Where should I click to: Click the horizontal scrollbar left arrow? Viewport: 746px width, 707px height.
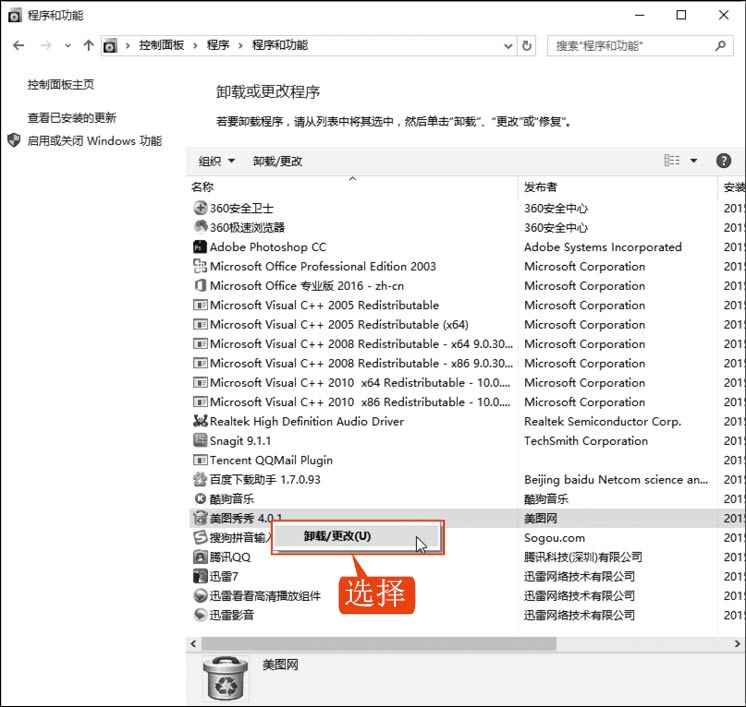pyautogui.click(x=193, y=644)
